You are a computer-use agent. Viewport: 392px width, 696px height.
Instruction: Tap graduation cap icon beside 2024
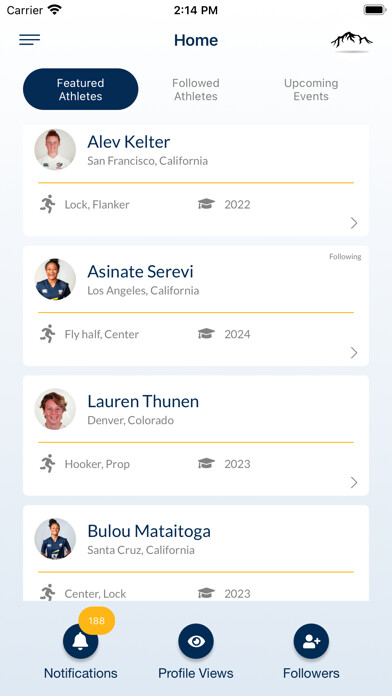tap(206, 334)
